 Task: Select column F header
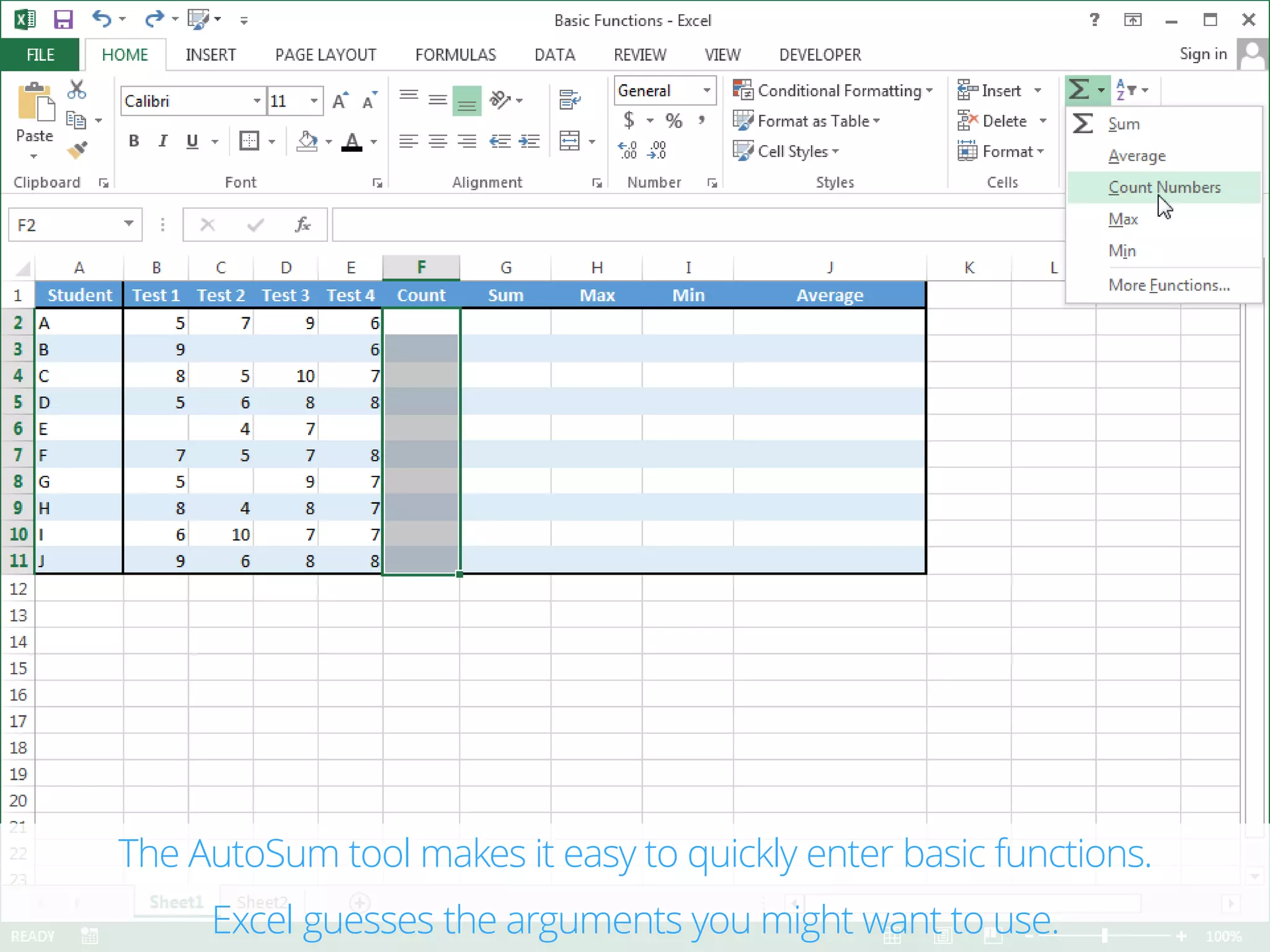tap(421, 267)
